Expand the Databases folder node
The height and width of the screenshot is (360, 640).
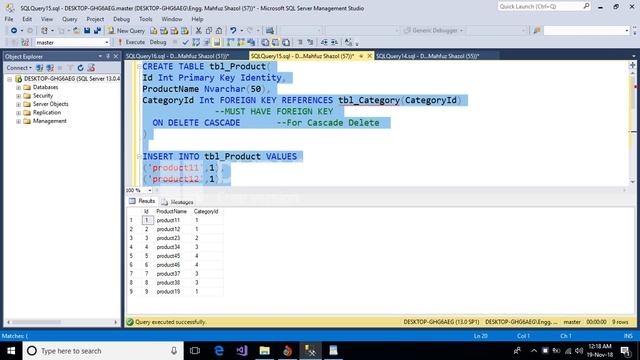pyautogui.click(x=18, y=87)
